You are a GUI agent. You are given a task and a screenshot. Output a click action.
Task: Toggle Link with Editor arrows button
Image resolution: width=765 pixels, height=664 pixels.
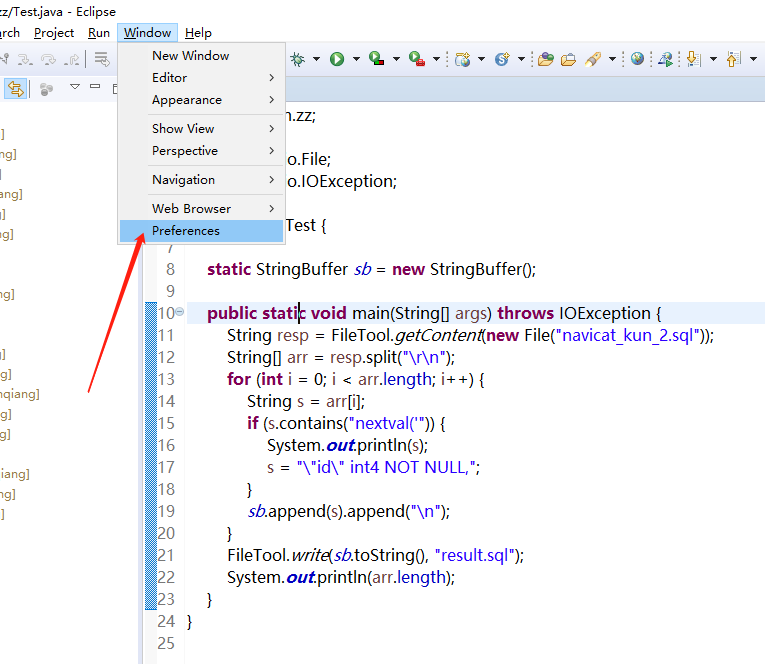15,89
